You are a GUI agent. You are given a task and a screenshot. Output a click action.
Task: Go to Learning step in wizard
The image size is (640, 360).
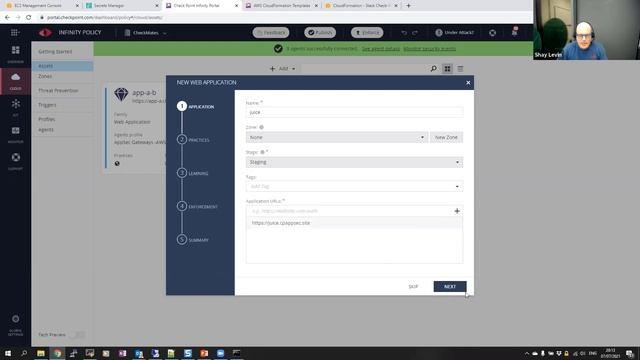point(193,173)
